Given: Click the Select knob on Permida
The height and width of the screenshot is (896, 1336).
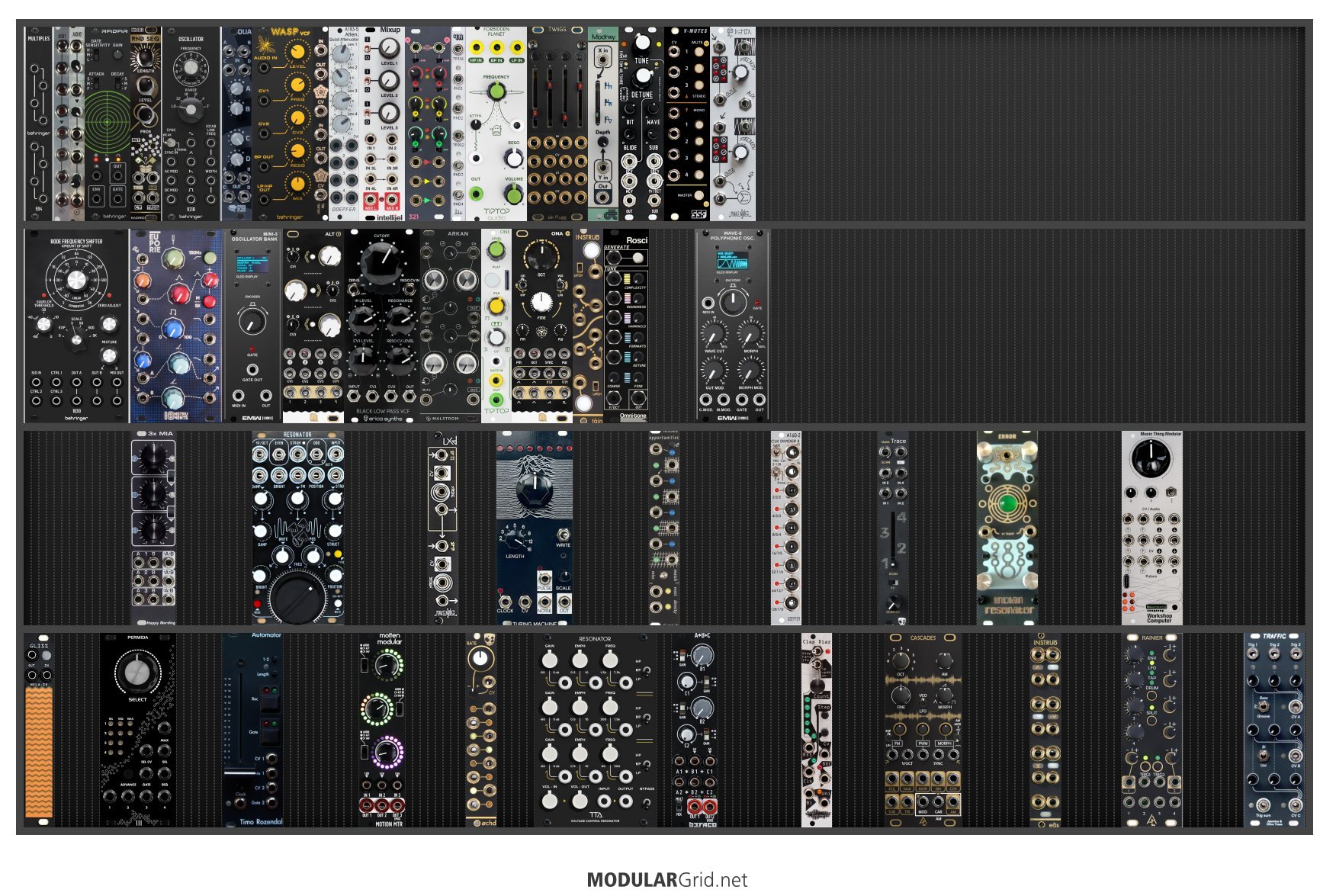Looking at the screenshot, I should click(x=138, y=672).
